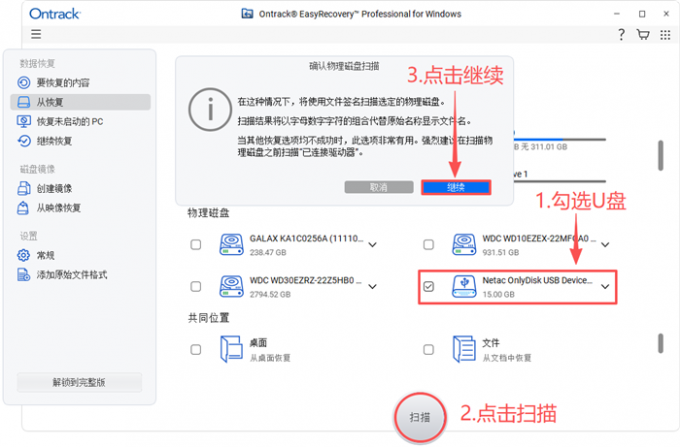Screen dimensions: 680x447
Task: Click the Ontrack logo
Action: (x=55, y=14)
